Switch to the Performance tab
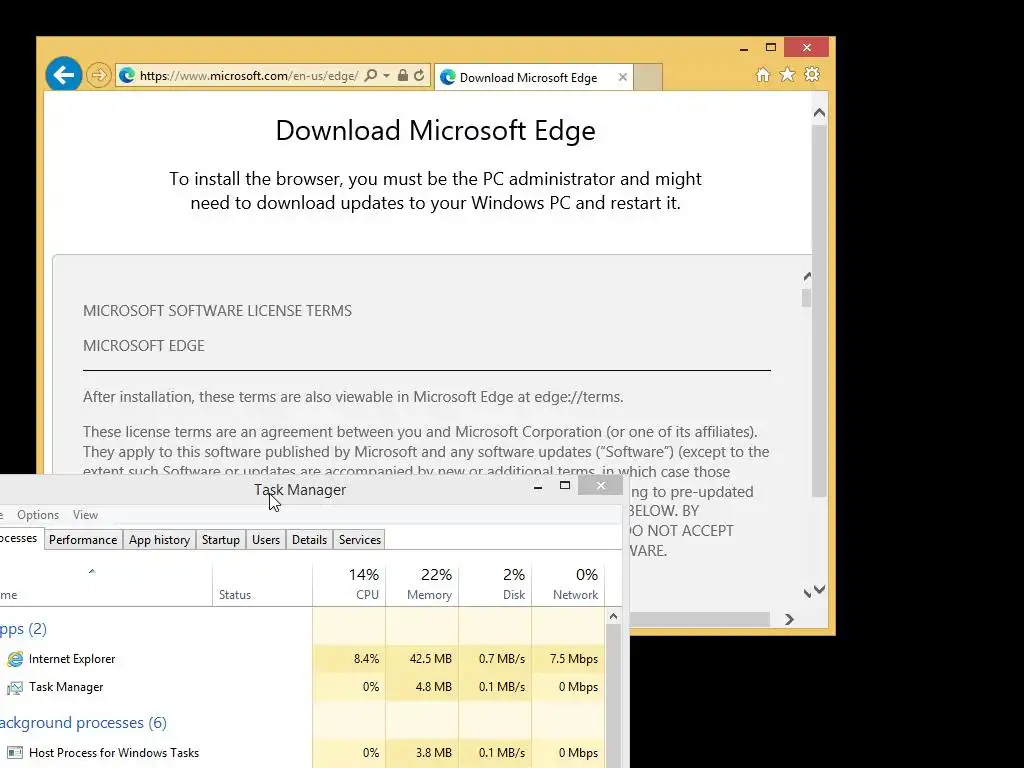Image resolution: width=1024 pixels, height=768 pixels. [83, 540]
